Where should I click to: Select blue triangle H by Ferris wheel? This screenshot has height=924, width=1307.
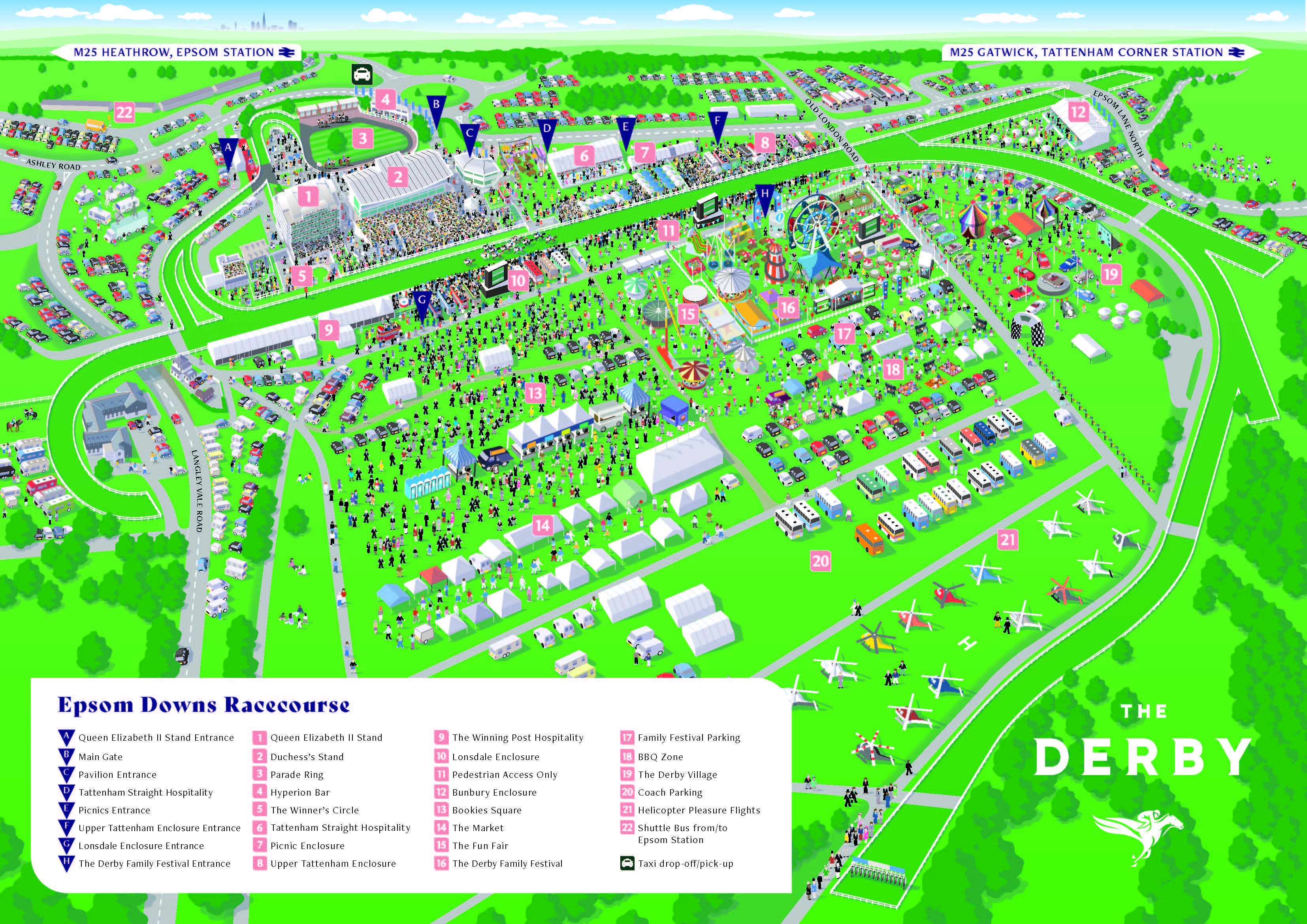765,200
